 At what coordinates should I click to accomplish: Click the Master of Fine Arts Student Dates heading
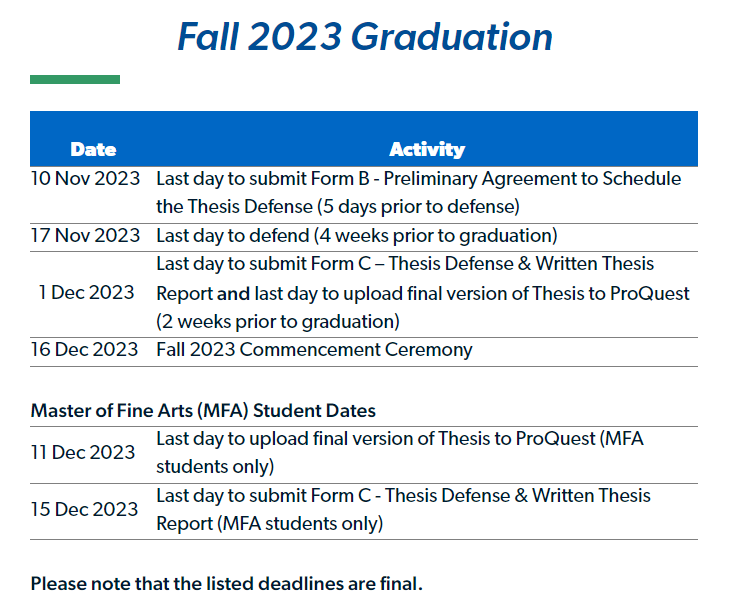click(203, 411)
